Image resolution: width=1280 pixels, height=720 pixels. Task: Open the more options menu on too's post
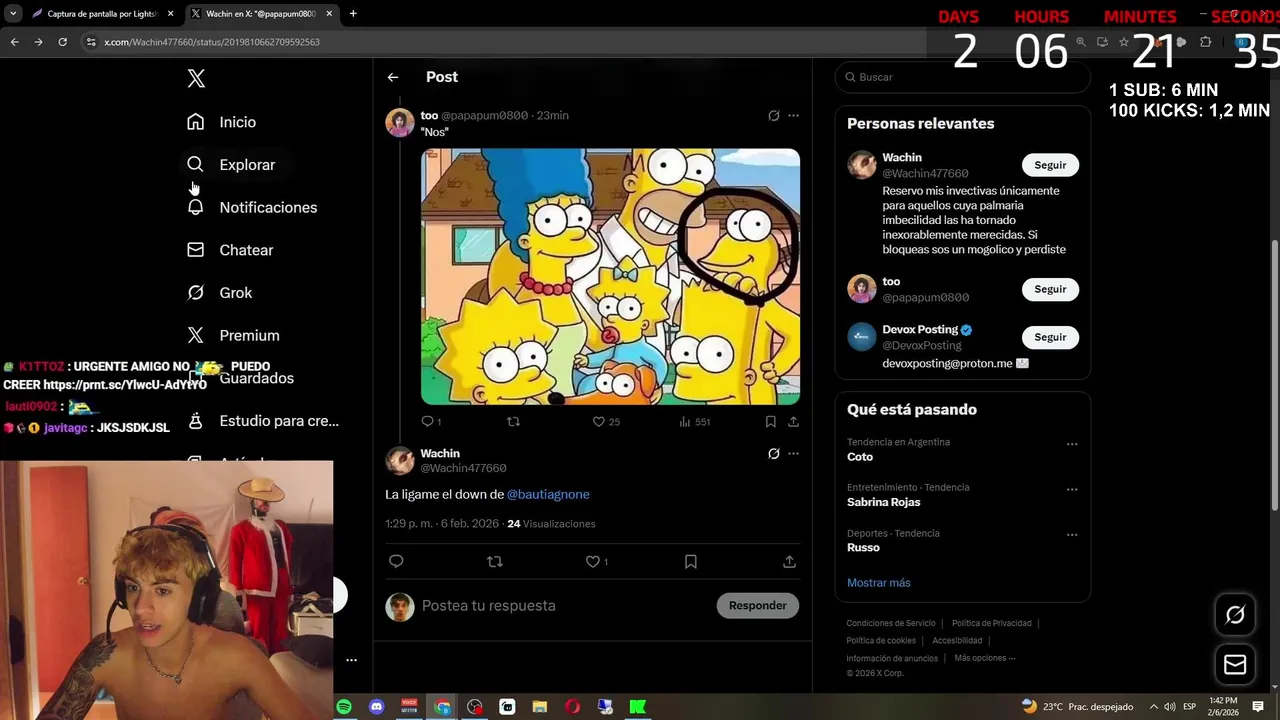click(x=793, y=116)
